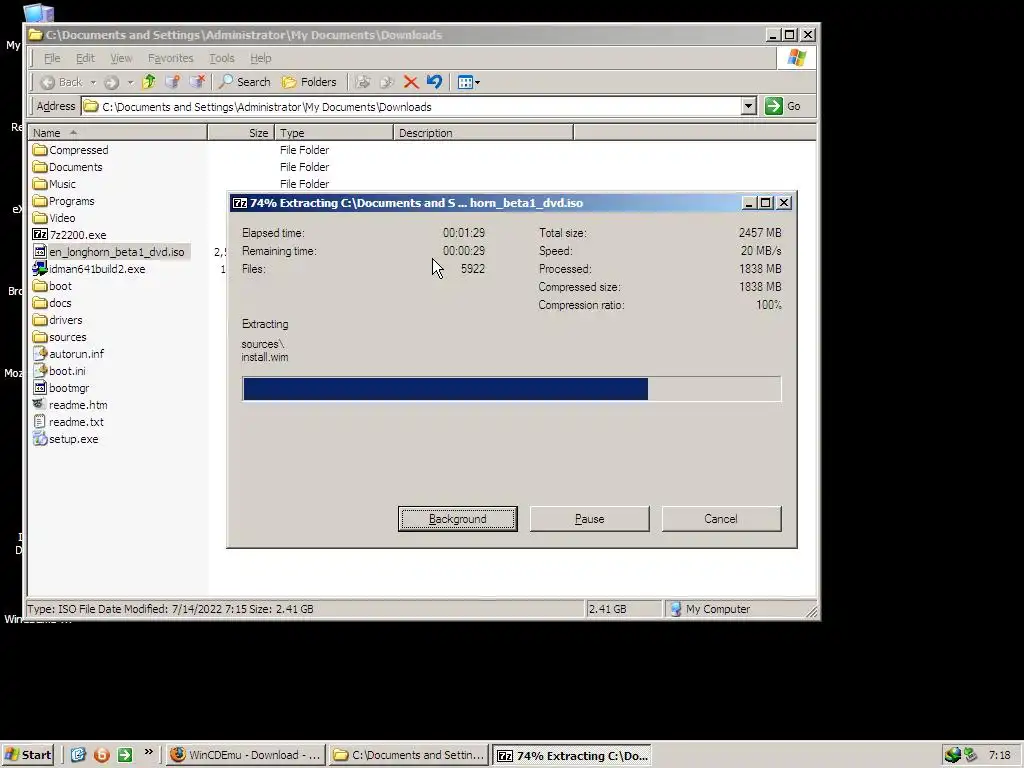Switch to 74% Extracting taskbar button
1024x768 pixels.
tap(572, 755)
